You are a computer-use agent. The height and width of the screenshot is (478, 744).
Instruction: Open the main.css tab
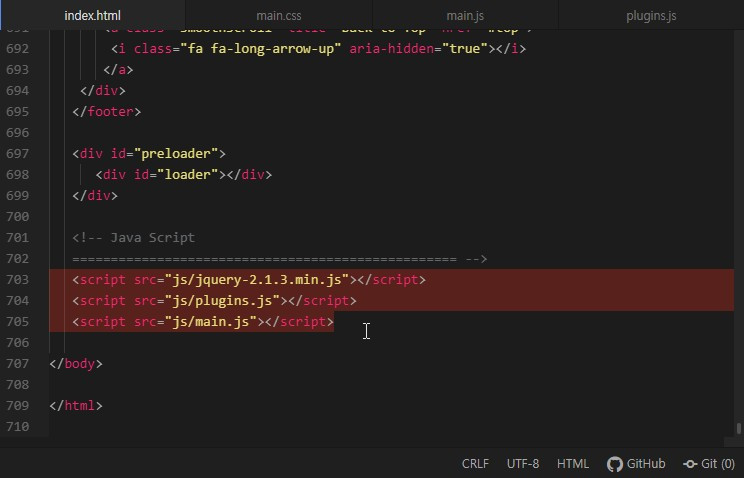pyautogui.click(x=279, y=15)
